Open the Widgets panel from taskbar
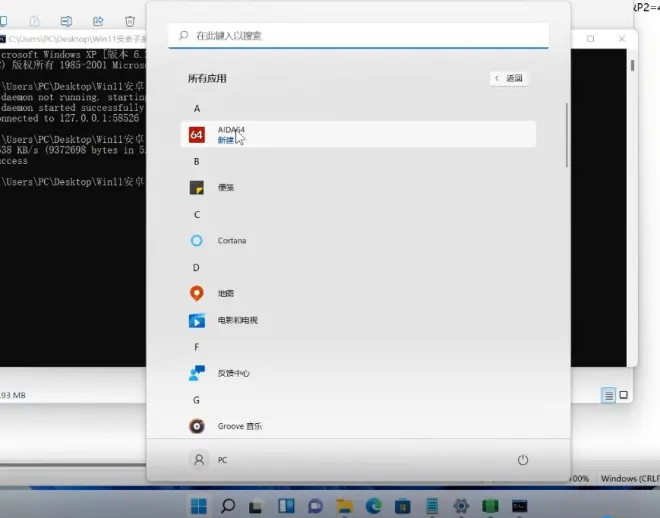The image size is (660, 518). pos(286,506)
